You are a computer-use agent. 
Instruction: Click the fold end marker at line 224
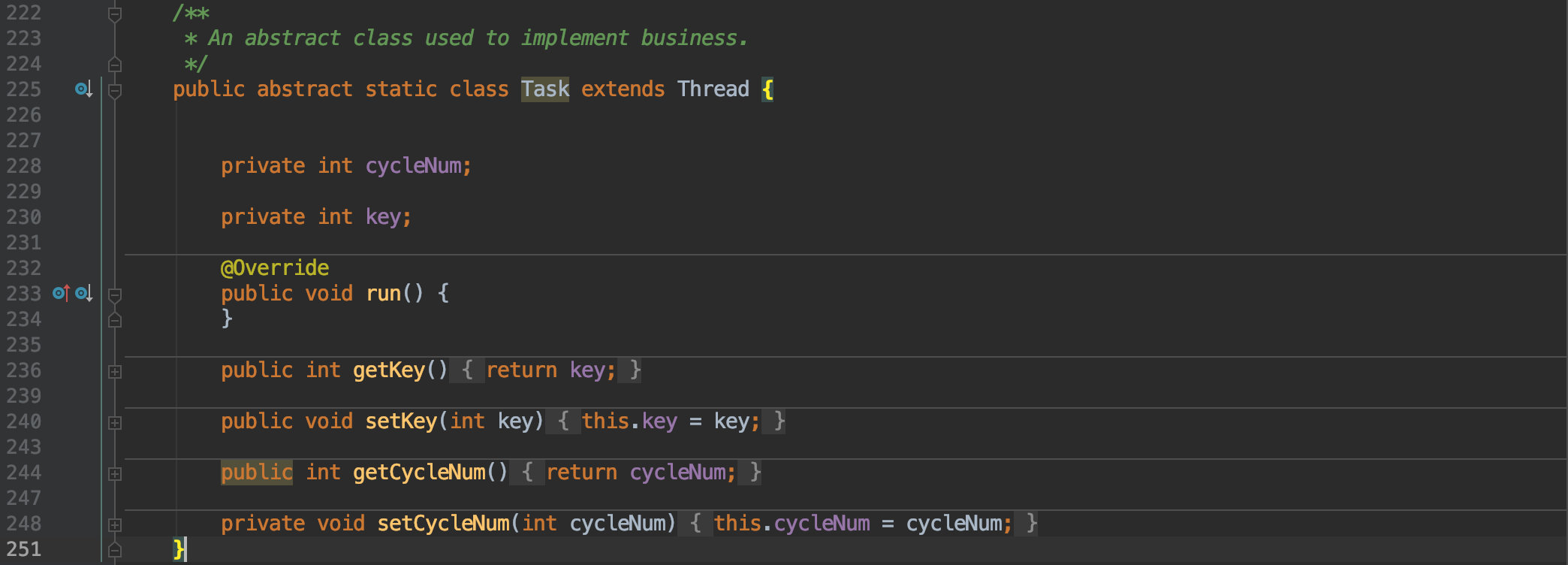click(115, 65)
